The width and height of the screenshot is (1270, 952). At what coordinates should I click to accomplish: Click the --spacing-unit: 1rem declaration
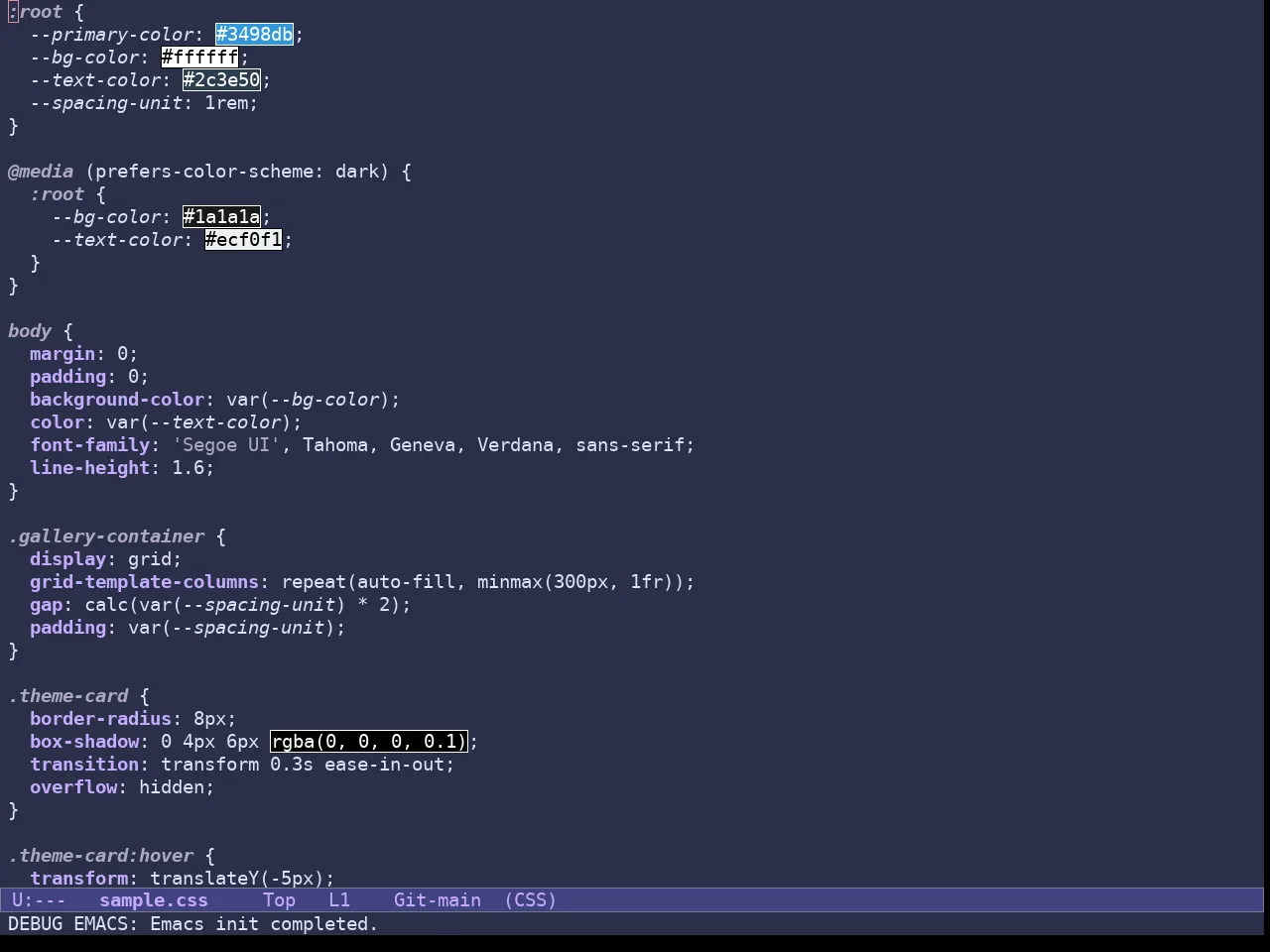click(x=144, y=103)
